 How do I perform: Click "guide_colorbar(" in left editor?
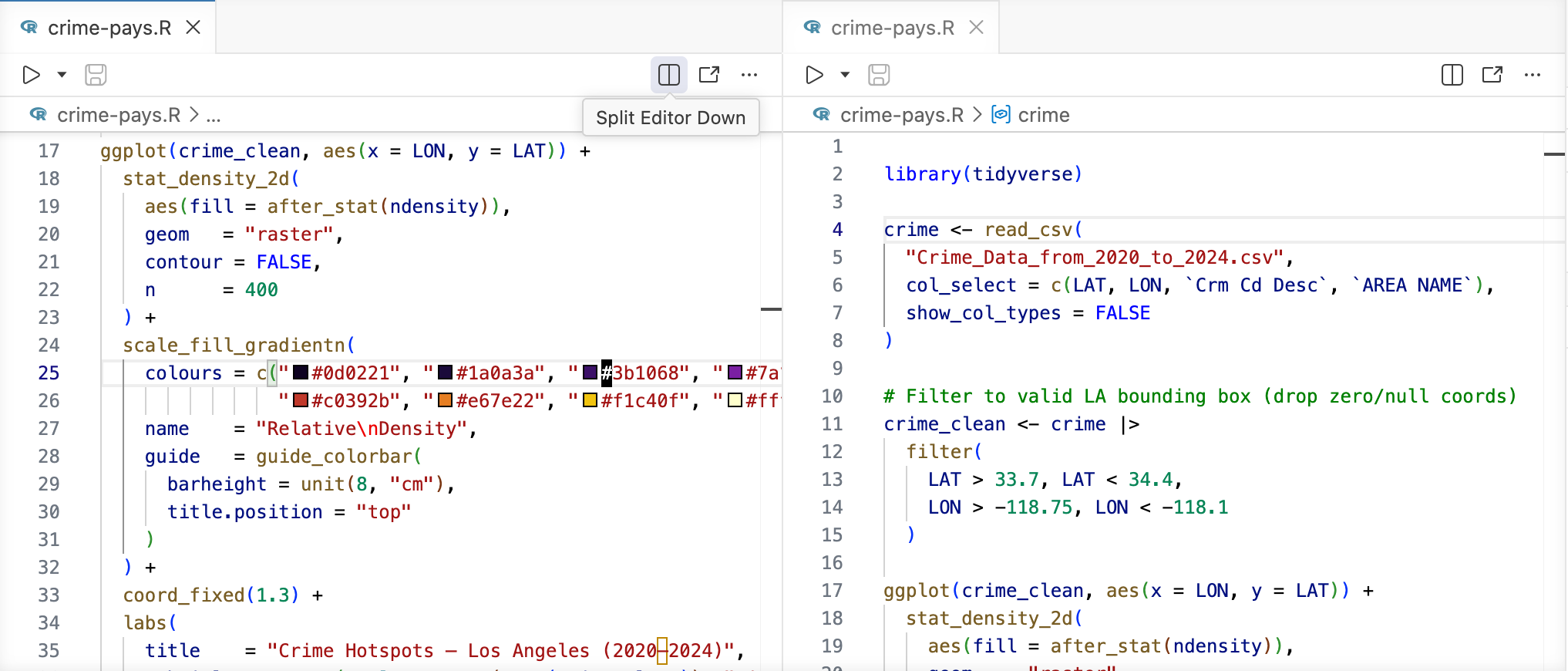[x=339, y=457]
